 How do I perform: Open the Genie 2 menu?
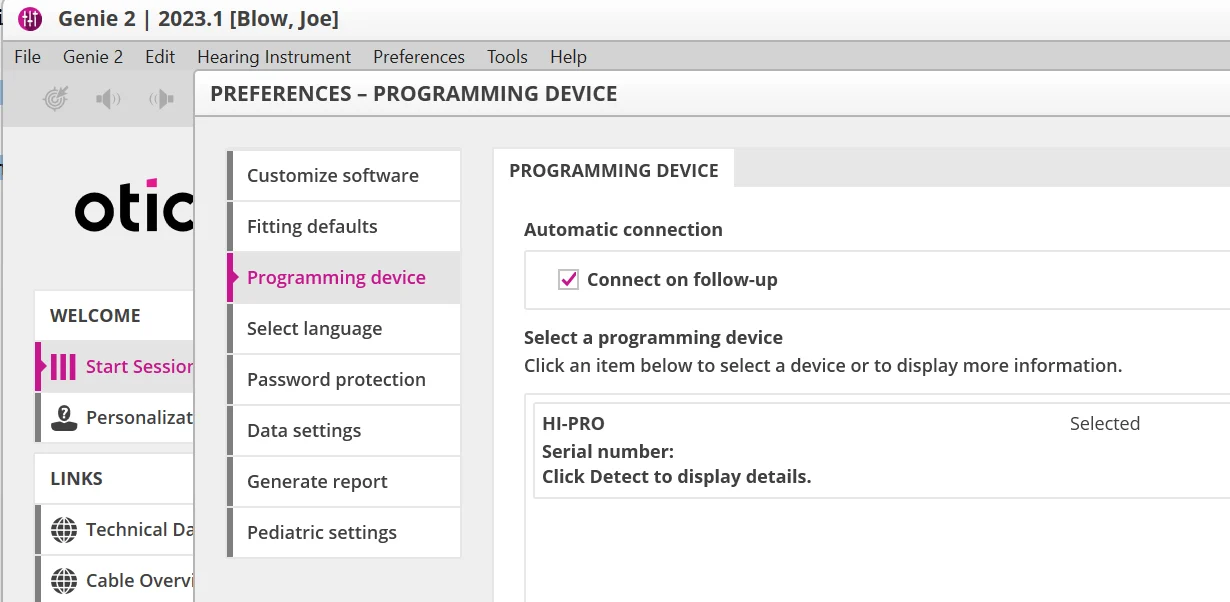(93, 57)
